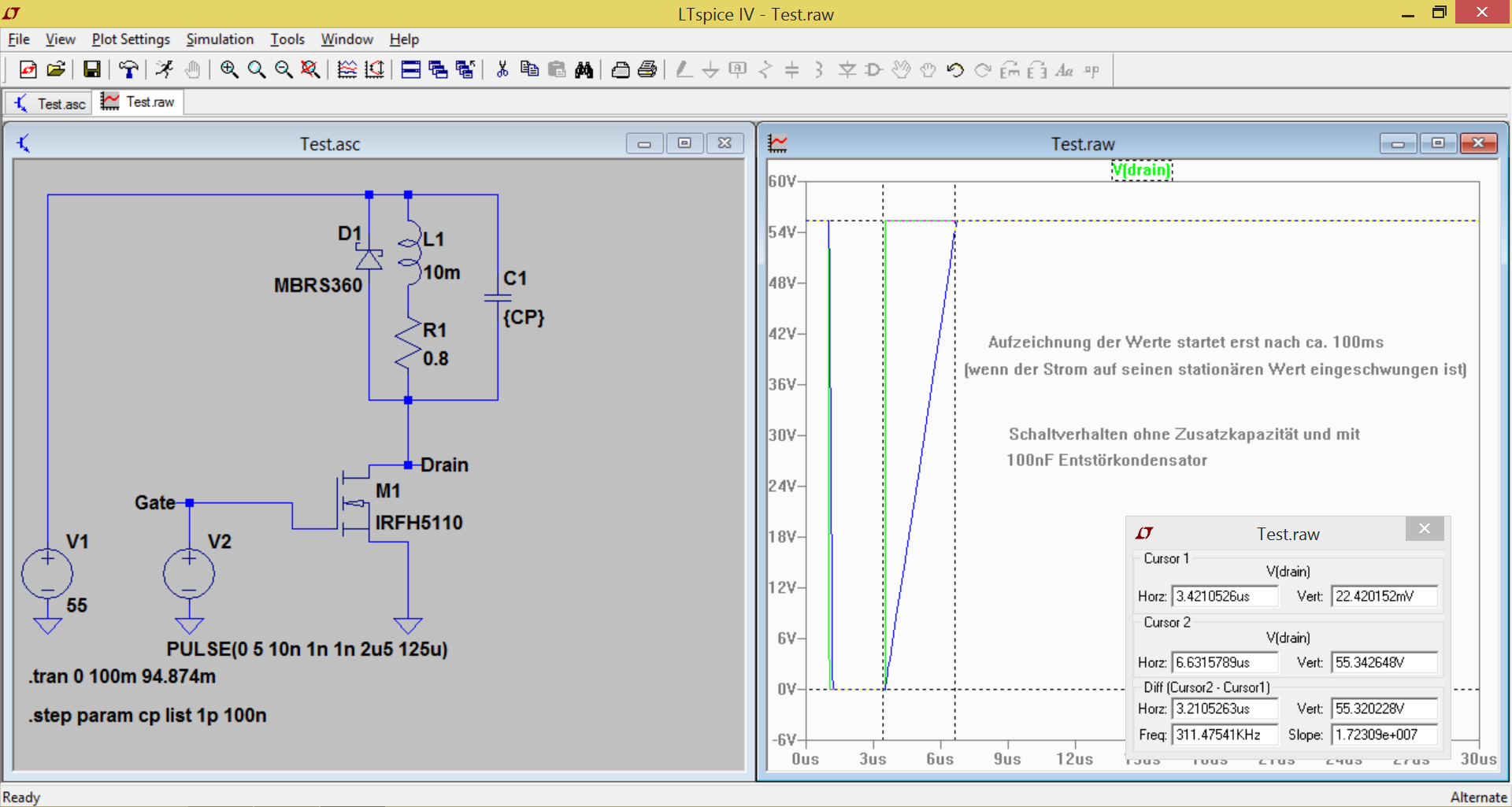The width and height of the screenshot is (1512, 807).
Task: Click the .tran 0 100m 94.874m directive
Action: pyautogui.click(x=122, y=677)
